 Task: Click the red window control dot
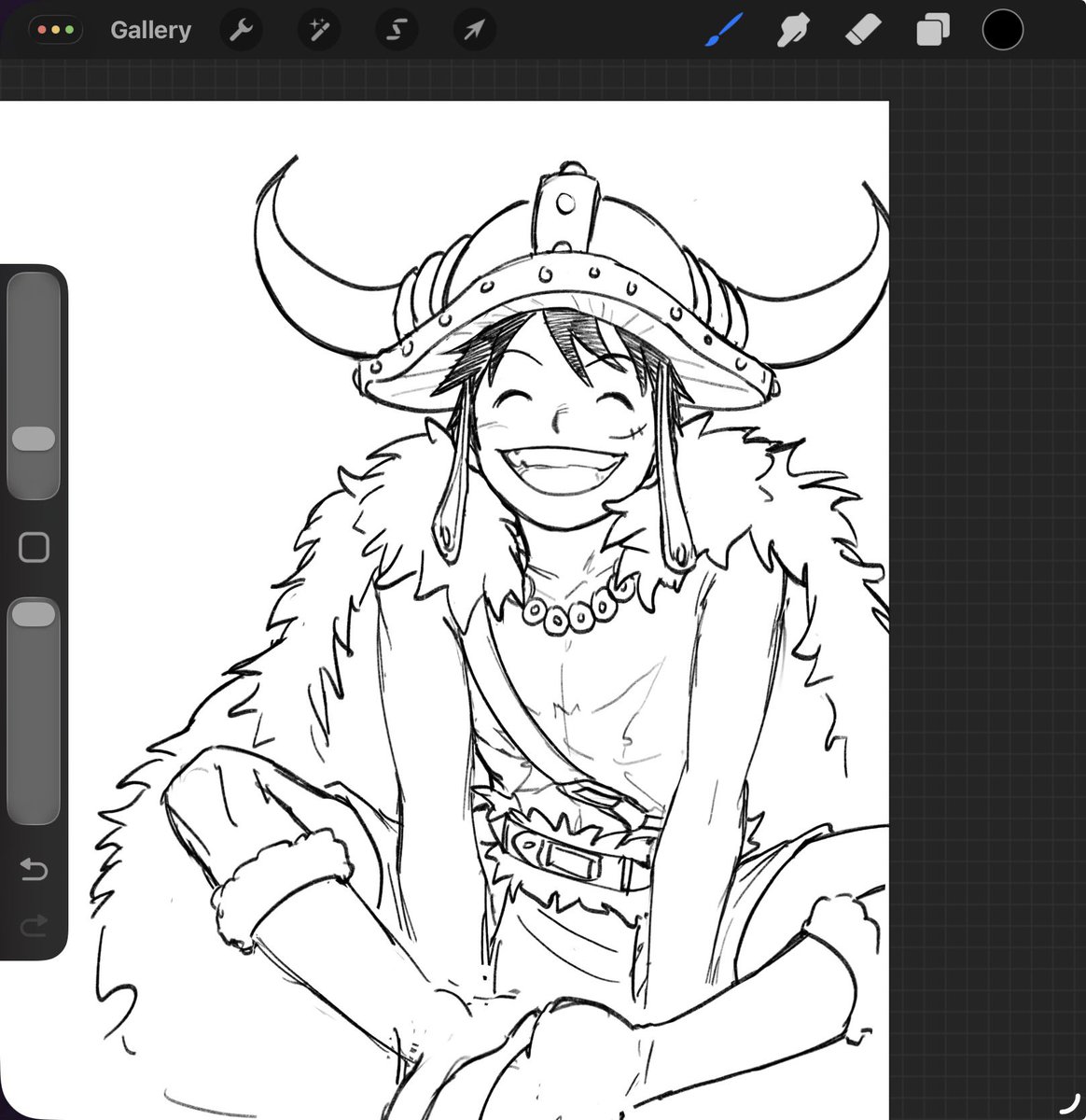(43, 31)
